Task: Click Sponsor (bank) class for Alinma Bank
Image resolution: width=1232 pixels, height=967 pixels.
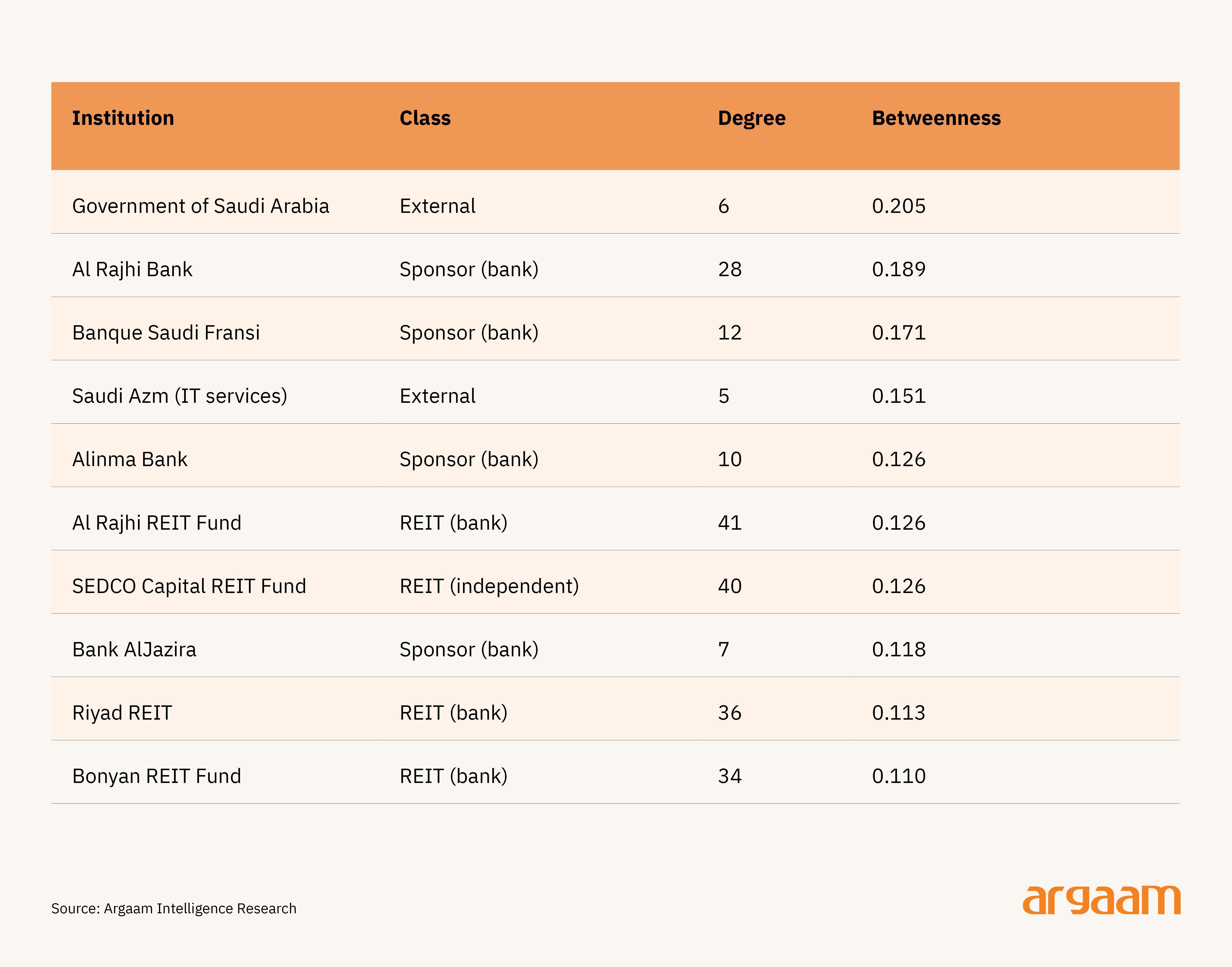Action: (469, 460)
